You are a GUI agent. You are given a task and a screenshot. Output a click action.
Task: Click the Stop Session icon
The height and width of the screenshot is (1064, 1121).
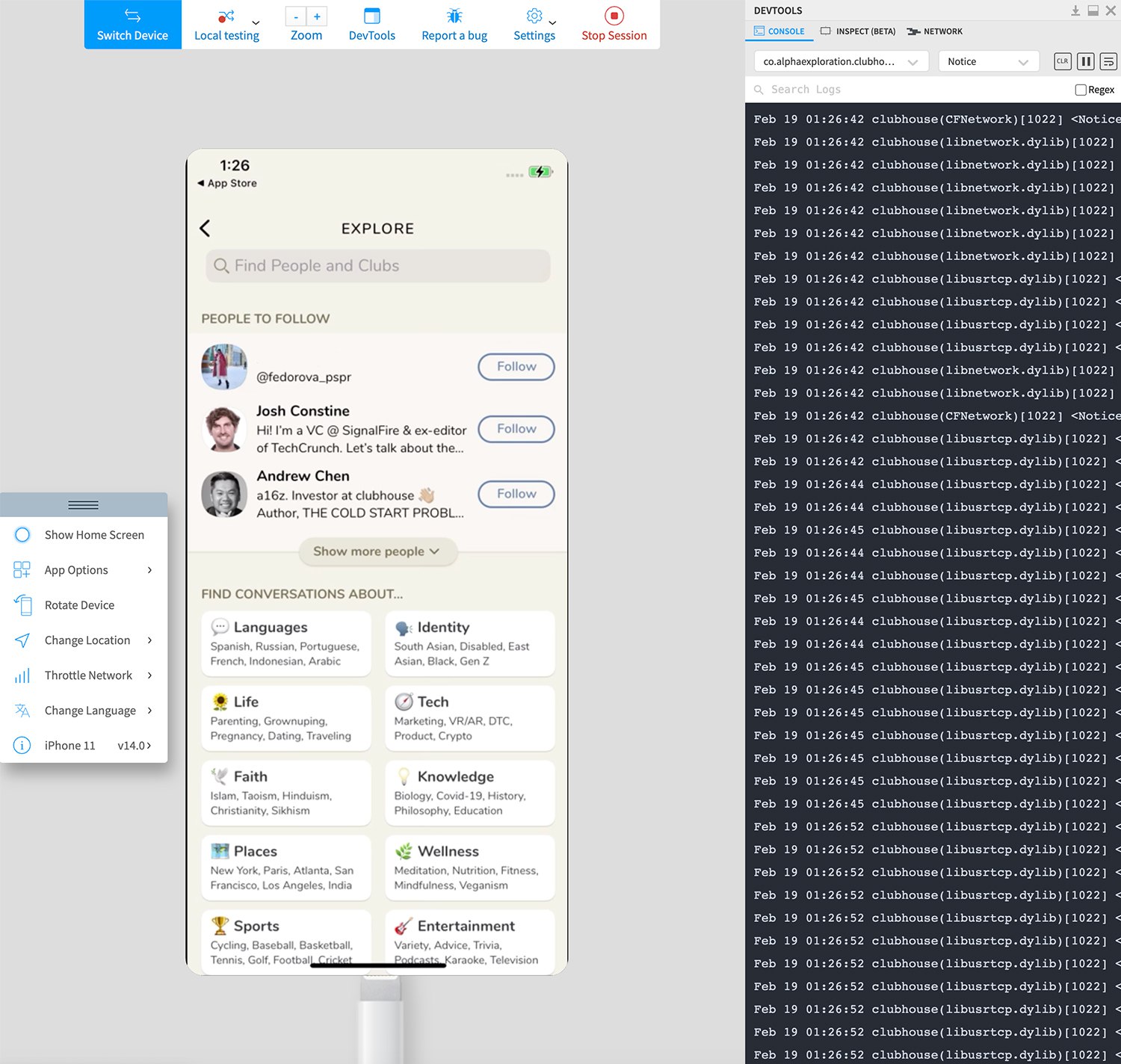[614, 16]
